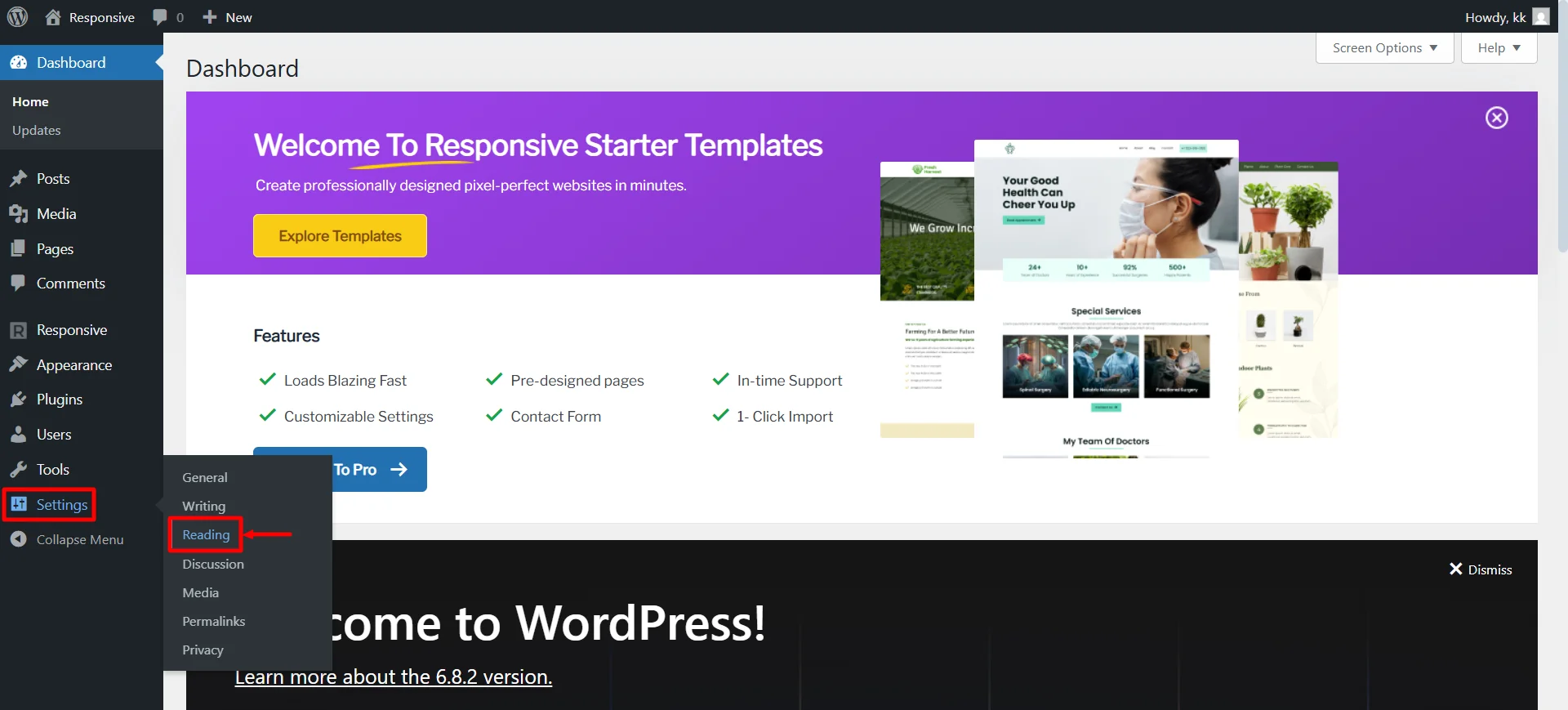Click the Explore Templates button

coord(340,235)
